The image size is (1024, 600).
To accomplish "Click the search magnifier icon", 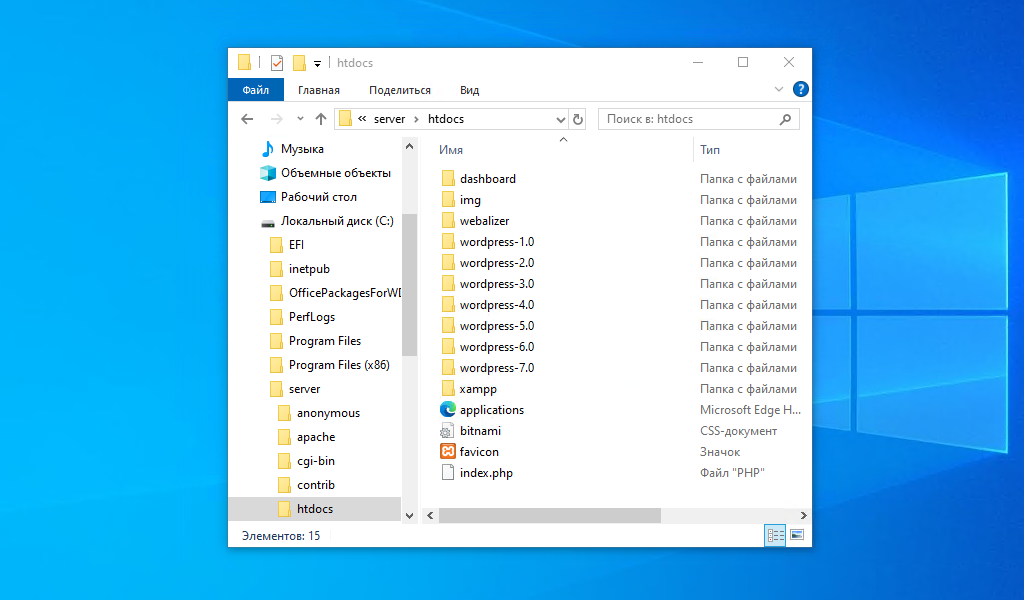I will click(x=785, y=119).
